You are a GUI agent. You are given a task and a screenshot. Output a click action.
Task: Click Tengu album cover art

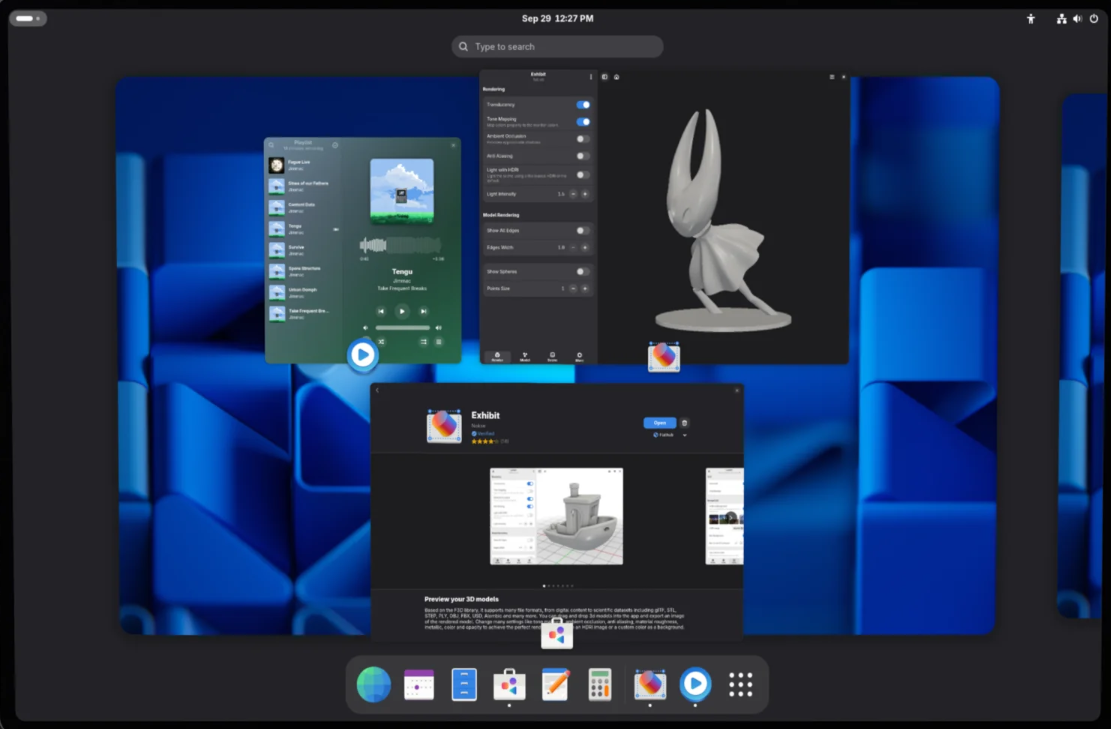tap(402, 191)
